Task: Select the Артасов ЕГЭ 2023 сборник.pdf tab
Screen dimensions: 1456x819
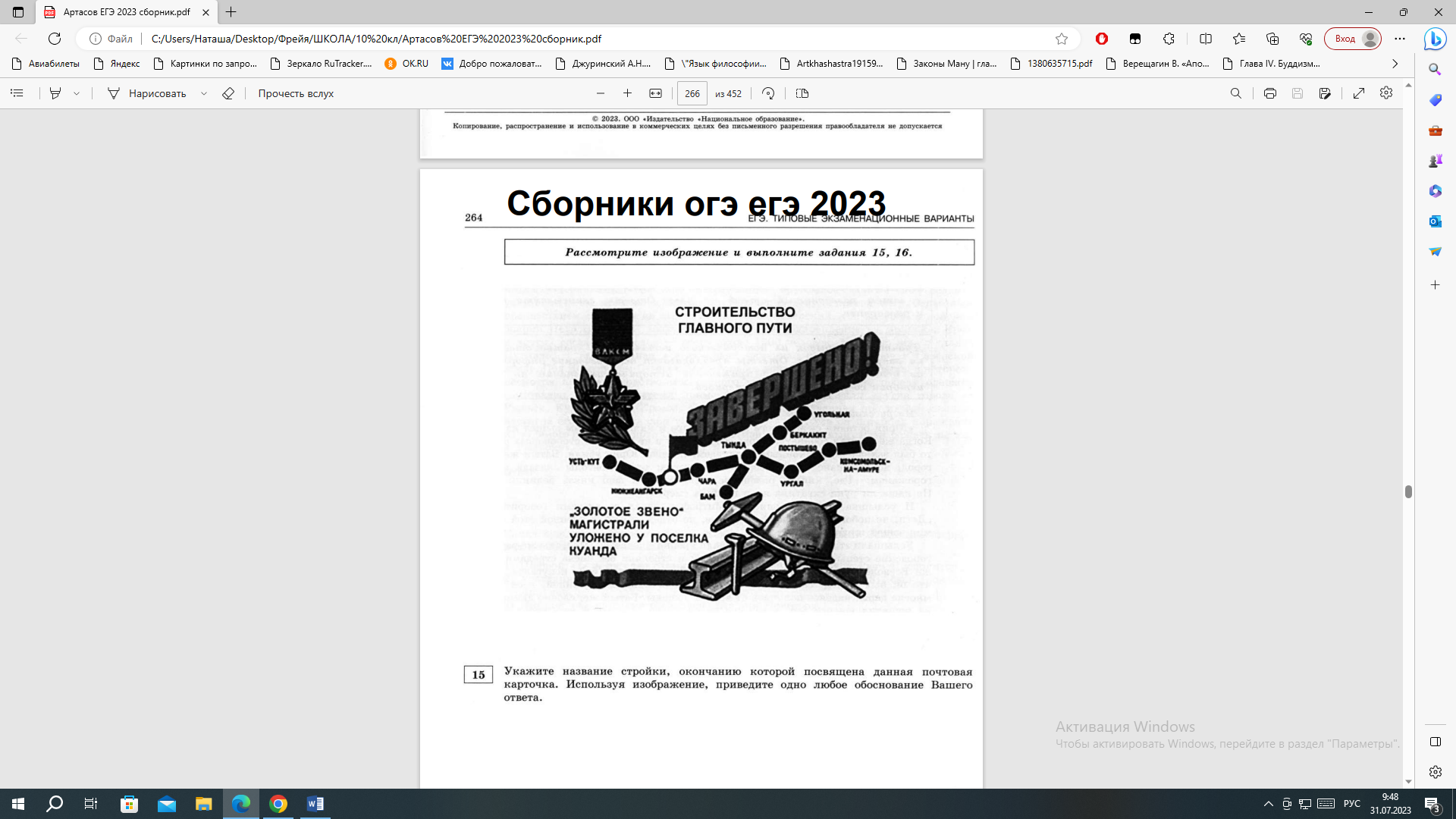Action: 127,12
